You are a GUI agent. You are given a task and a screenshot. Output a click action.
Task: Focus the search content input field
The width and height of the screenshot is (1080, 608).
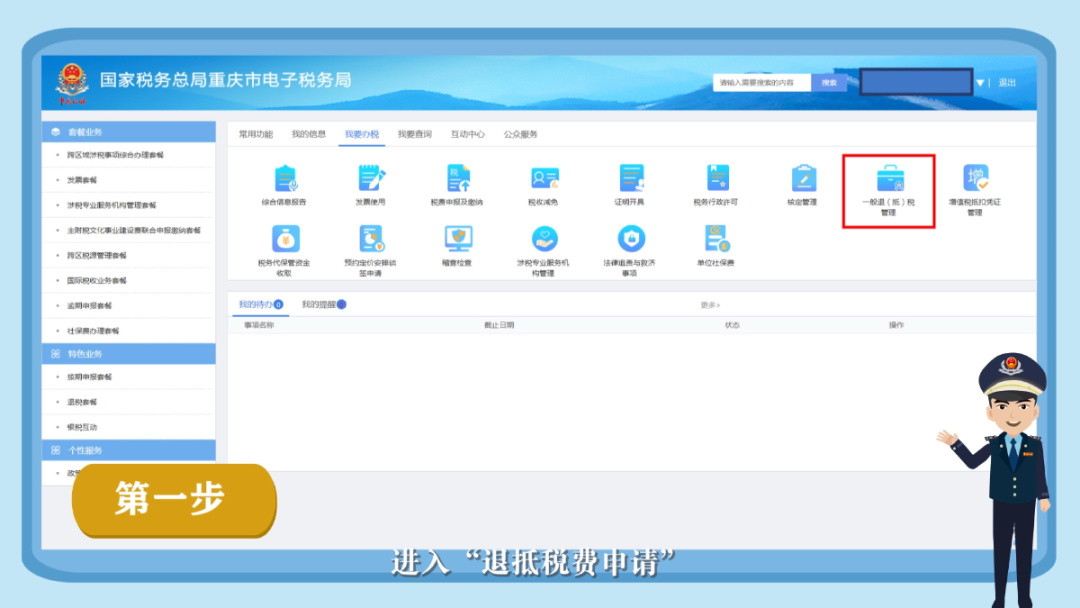click(x=762, y=83)
